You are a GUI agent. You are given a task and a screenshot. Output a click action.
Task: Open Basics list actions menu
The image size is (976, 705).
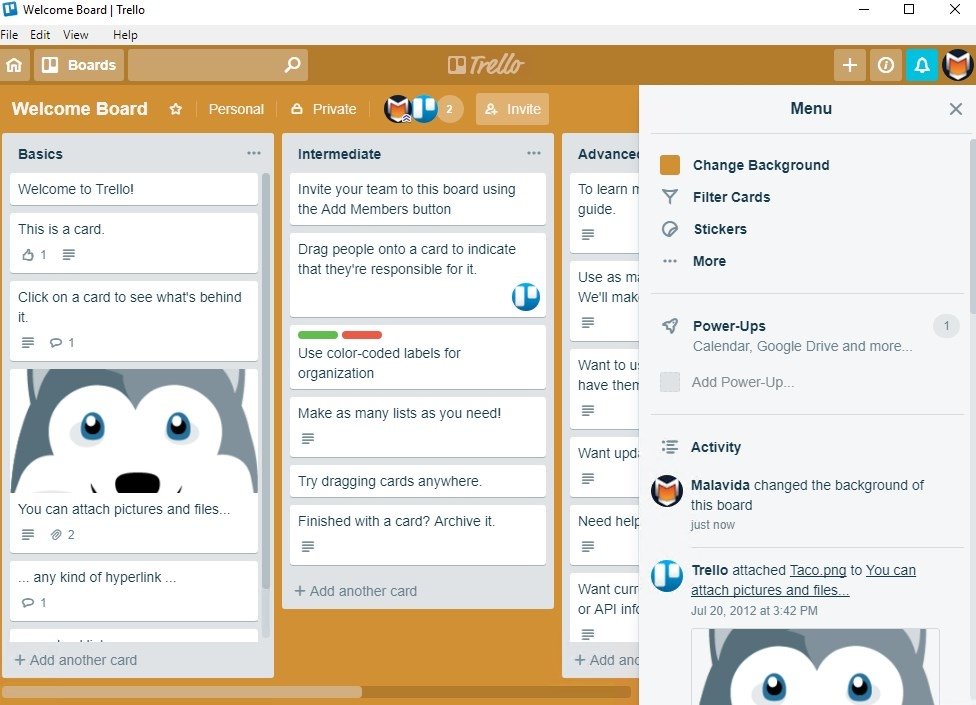(x=254, y=153)
